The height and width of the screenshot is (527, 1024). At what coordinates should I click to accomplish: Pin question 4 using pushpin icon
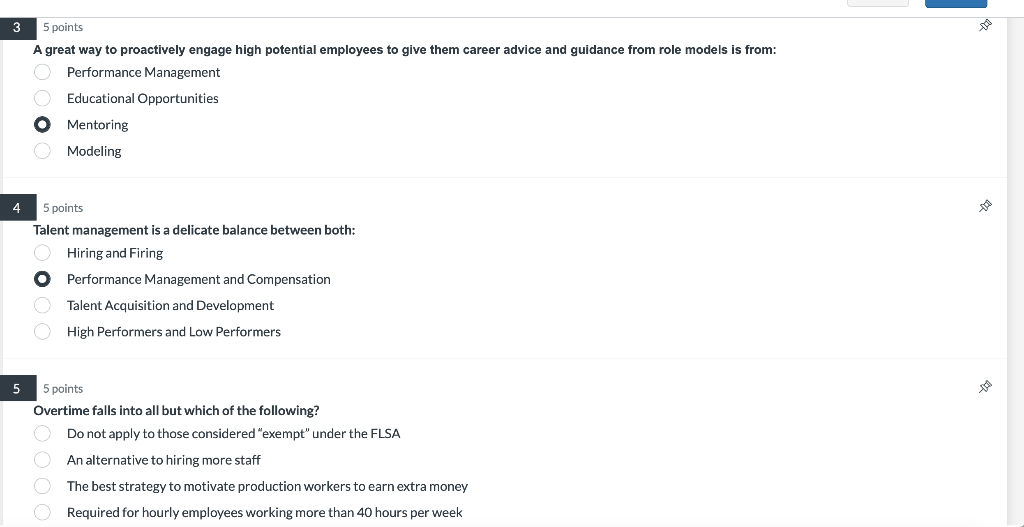tap(985, 206)
